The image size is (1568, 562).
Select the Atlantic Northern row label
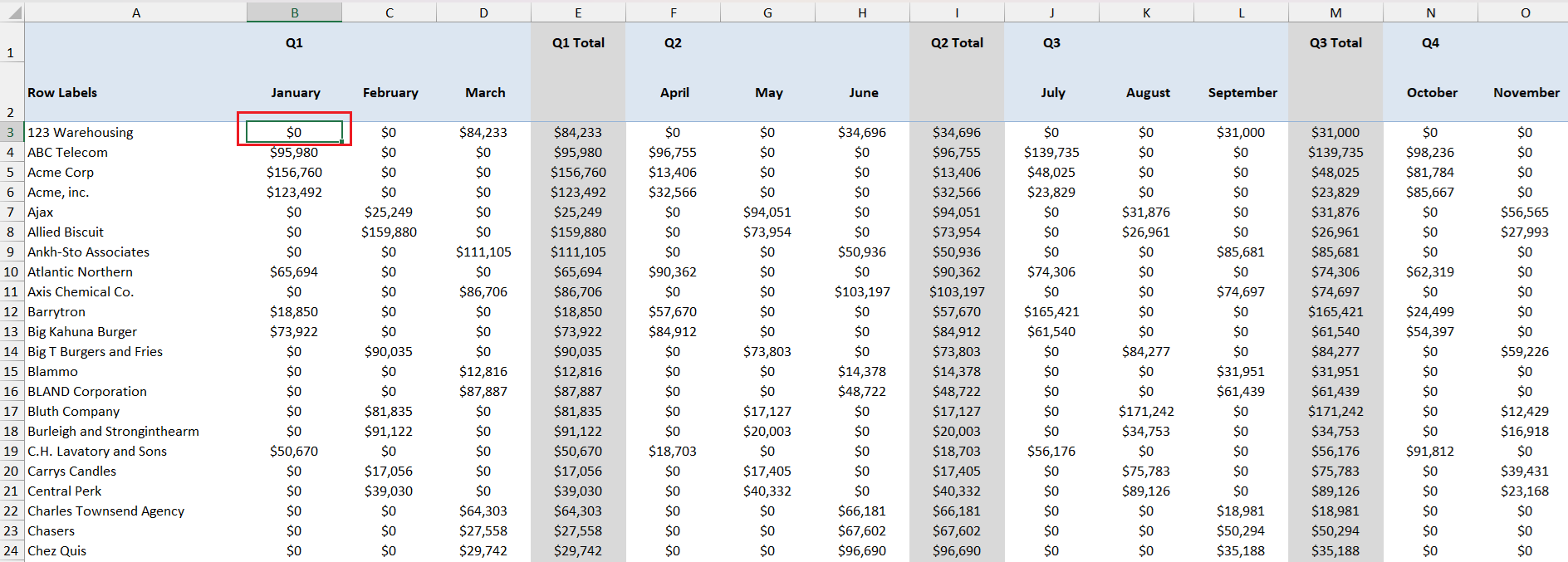(x=80, y=271)
